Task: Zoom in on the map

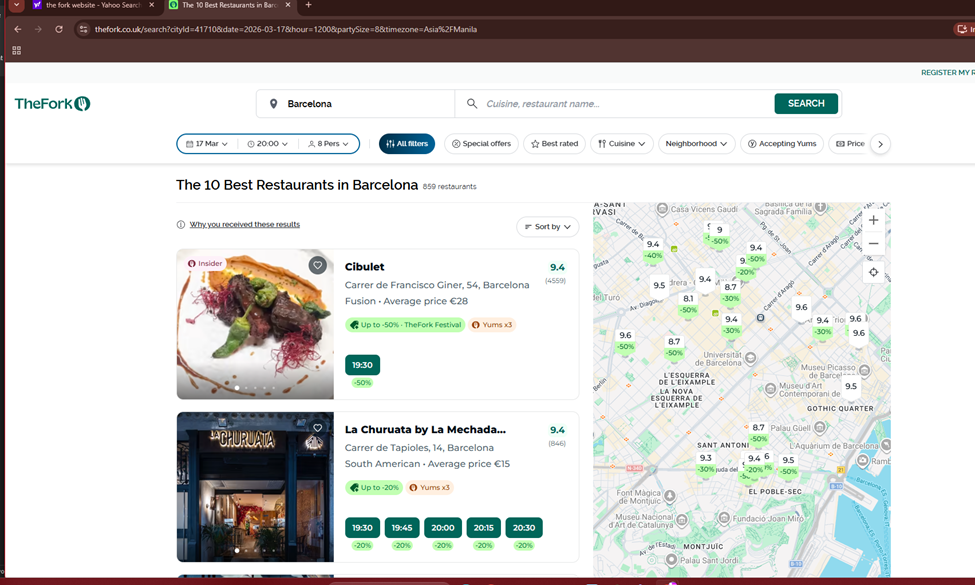Action: 873,220
